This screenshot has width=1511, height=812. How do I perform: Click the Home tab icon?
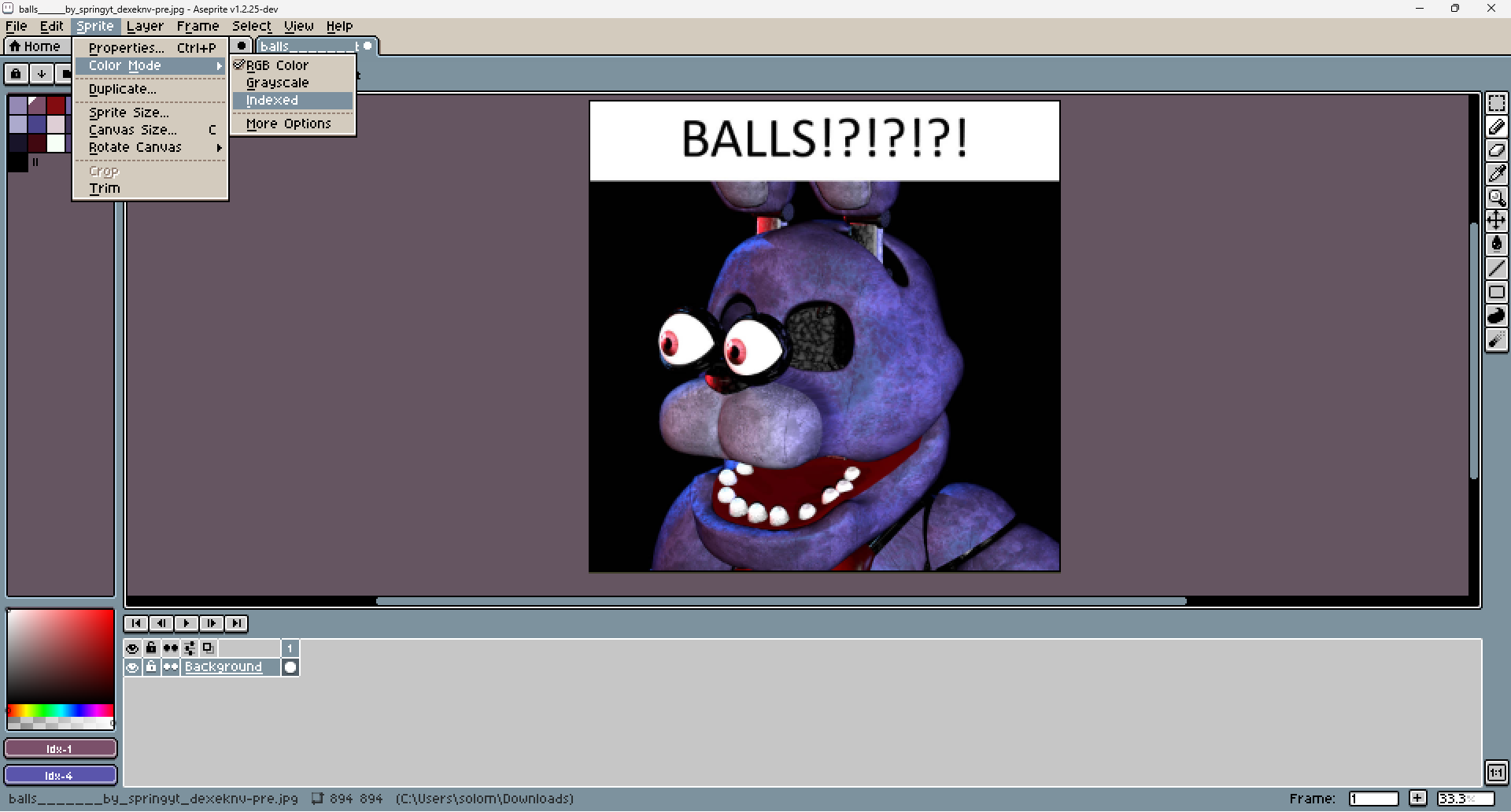[34, 46]
